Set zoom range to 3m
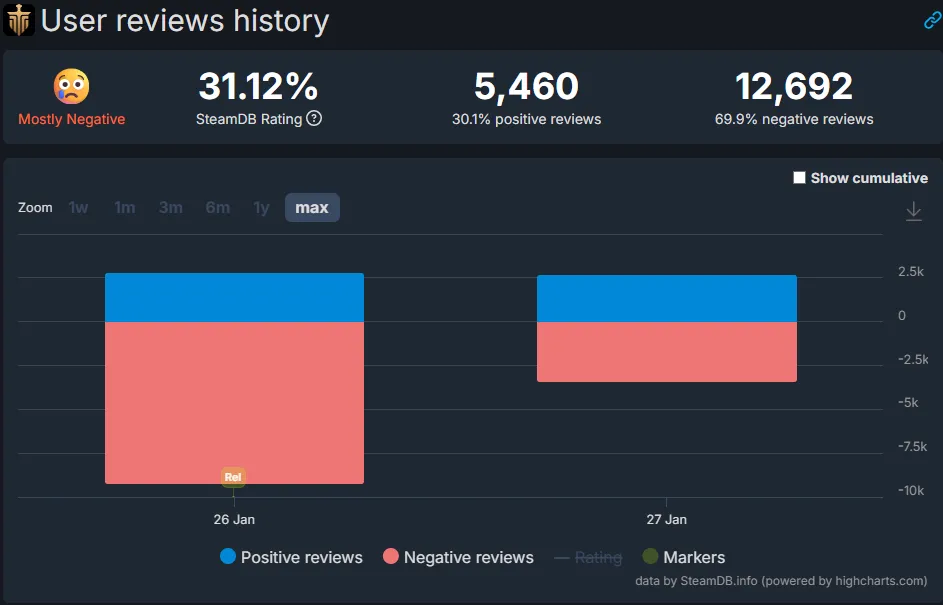943x605 pixels. pyautogui.click(x=170, y=208)
